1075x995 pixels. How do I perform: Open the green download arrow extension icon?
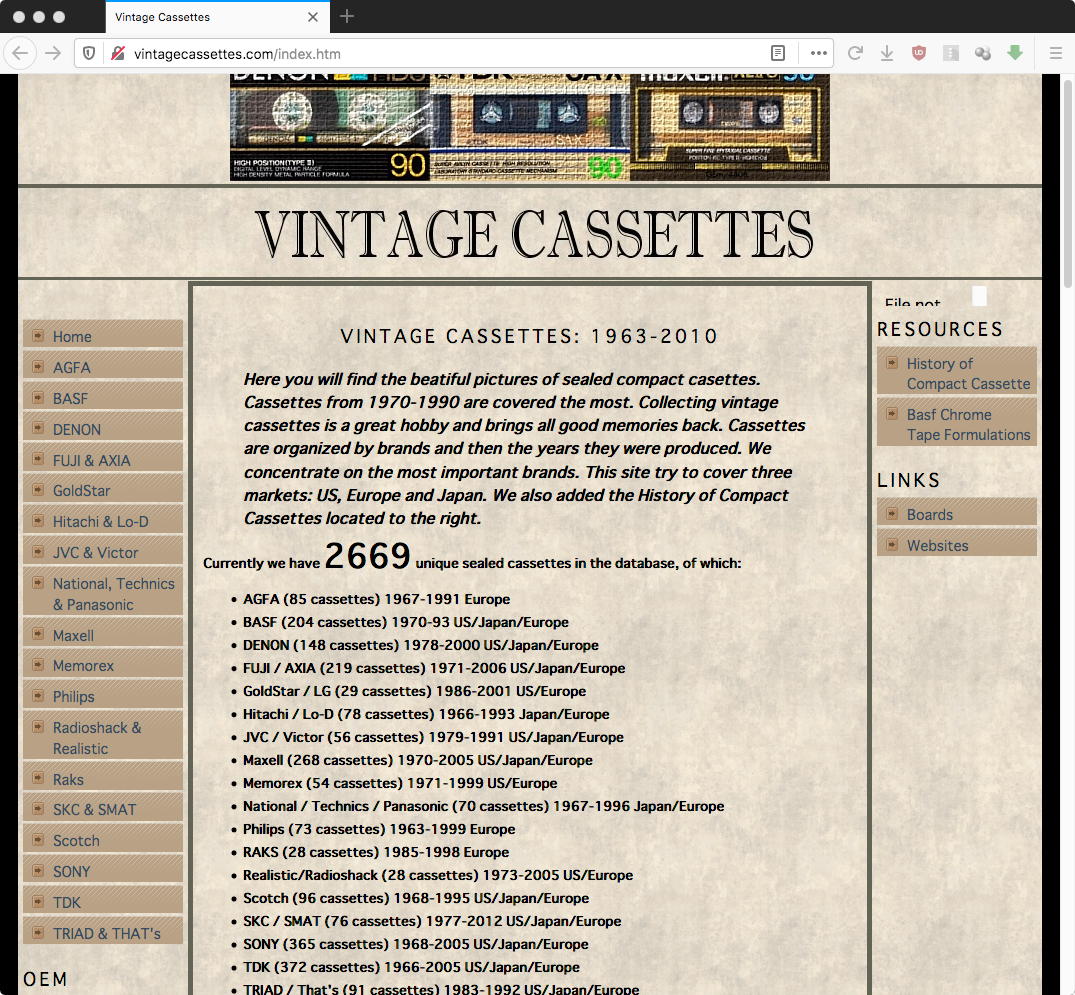coord(1015,53)
